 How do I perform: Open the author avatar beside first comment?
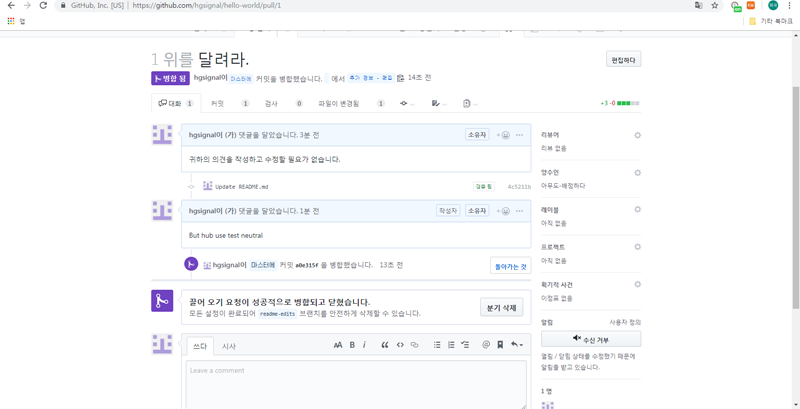(162, 135)
